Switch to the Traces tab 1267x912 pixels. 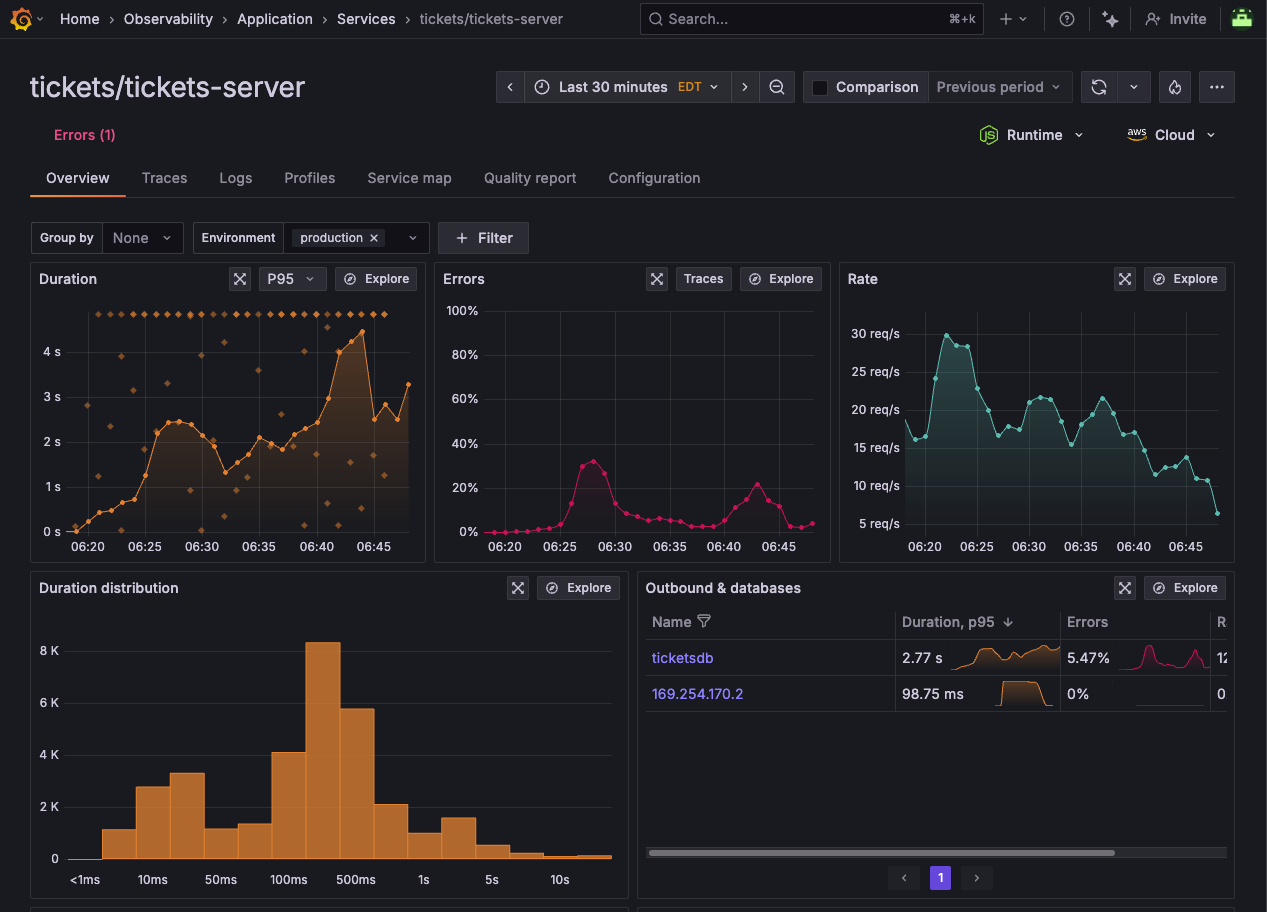(164, 178)
